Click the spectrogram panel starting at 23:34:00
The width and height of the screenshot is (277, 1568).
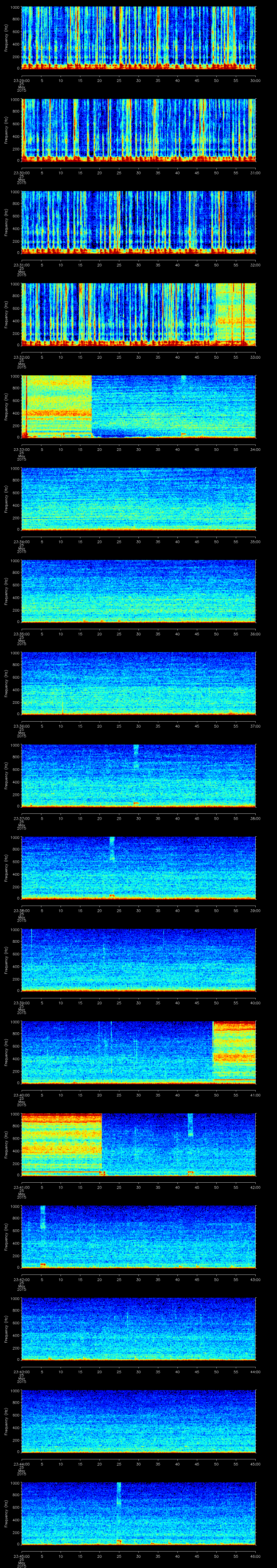pos(138,499)
